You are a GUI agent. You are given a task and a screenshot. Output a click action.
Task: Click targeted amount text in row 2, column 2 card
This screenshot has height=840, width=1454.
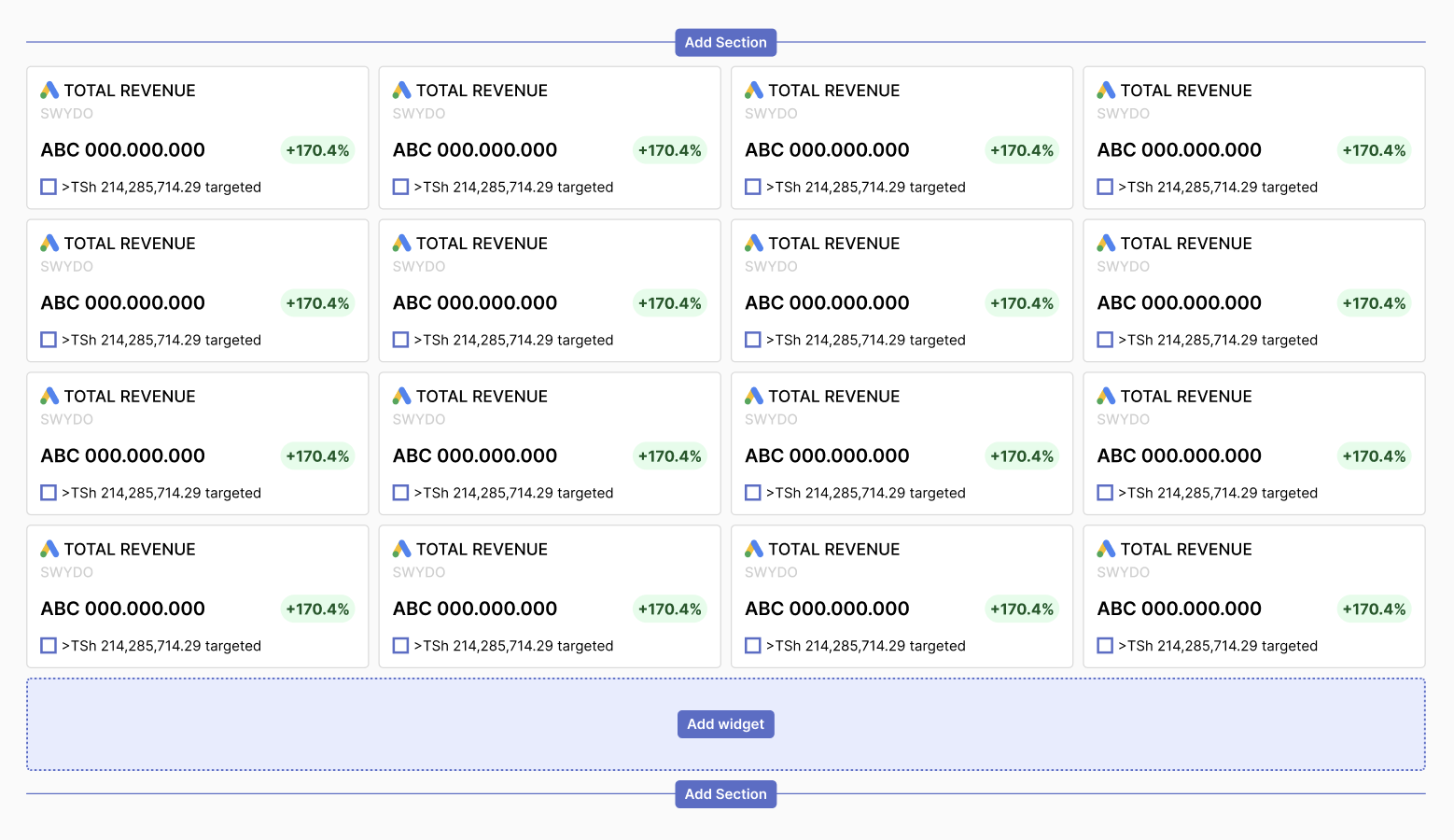[513, 341]
